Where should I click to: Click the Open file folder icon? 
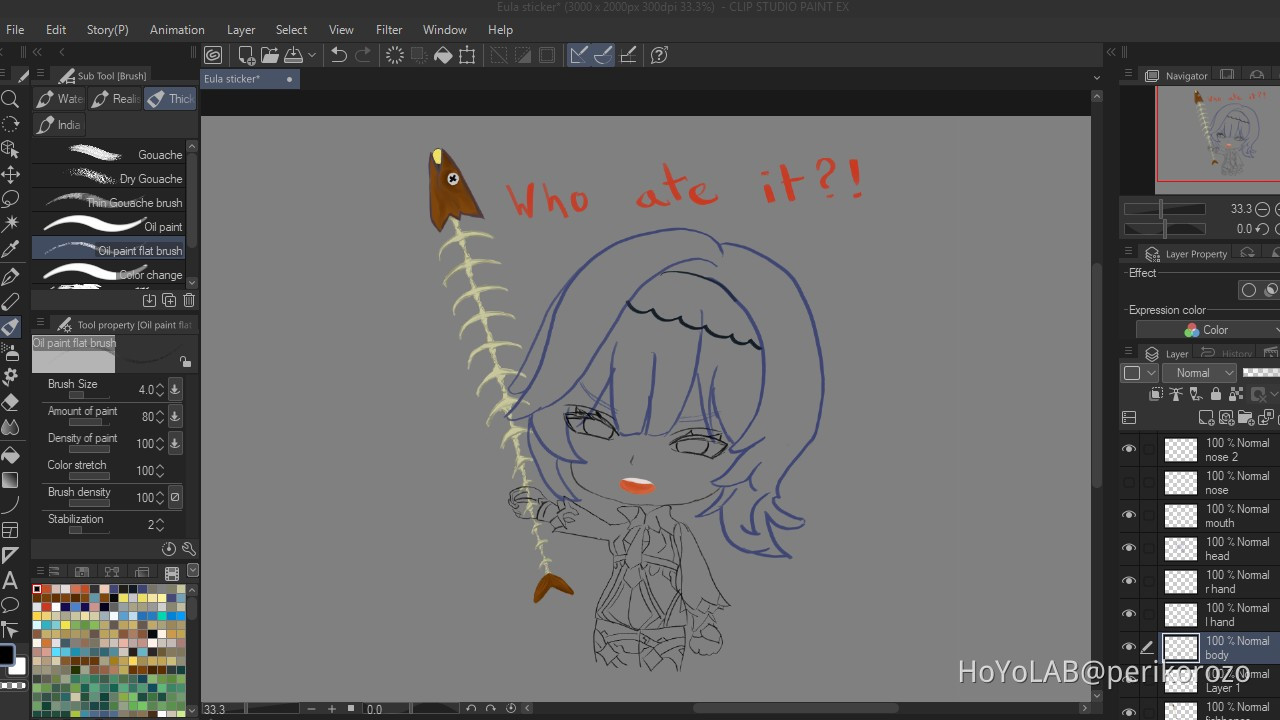pyautogui.click(x=270, y=55)
